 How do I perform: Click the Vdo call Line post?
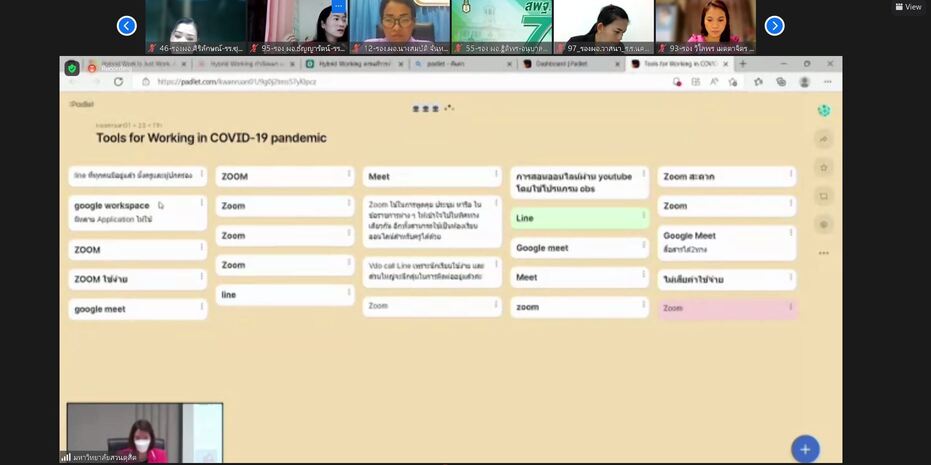click(432, 272)
